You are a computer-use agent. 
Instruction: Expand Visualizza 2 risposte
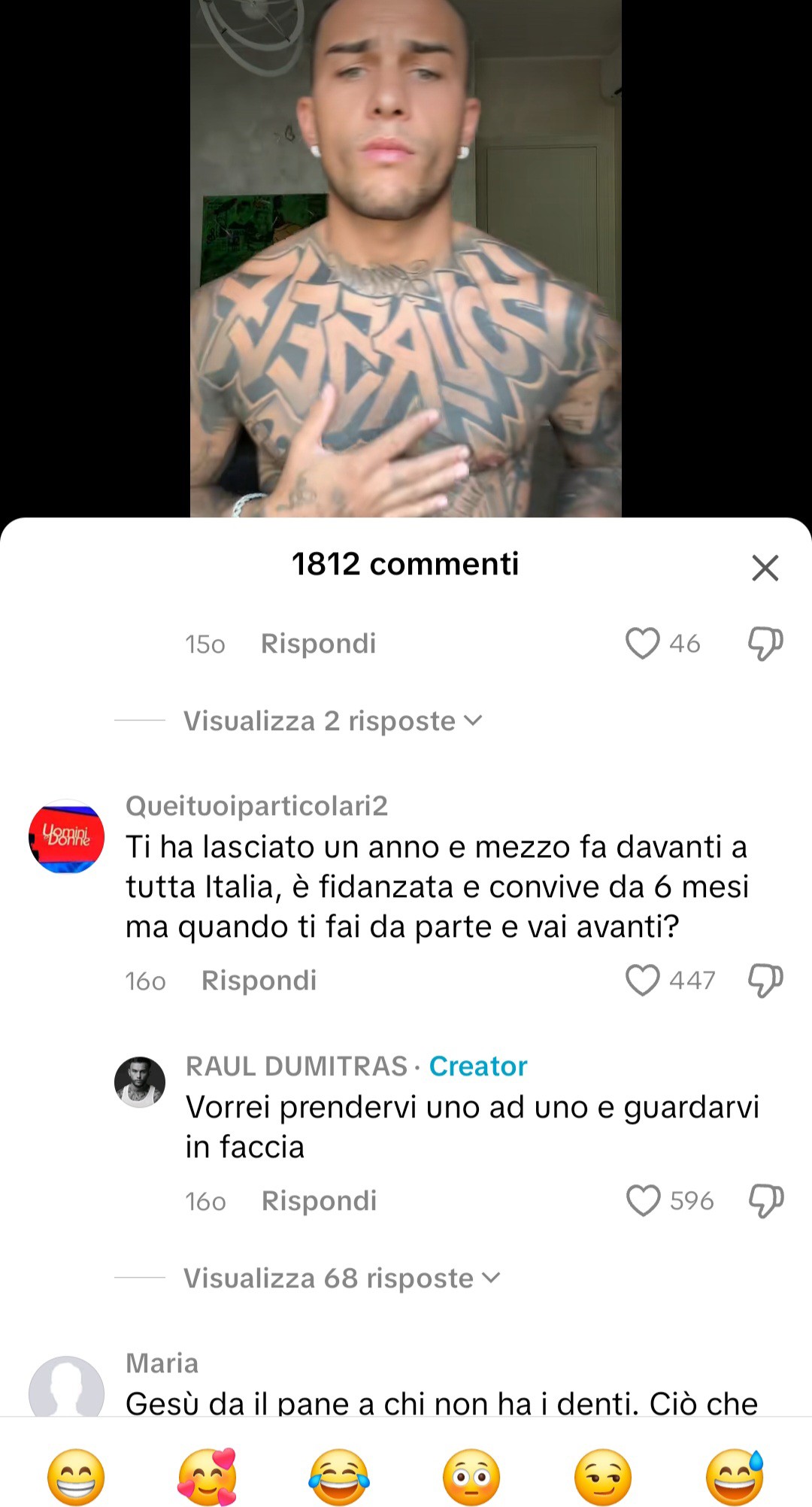click(x=332, y=721)
